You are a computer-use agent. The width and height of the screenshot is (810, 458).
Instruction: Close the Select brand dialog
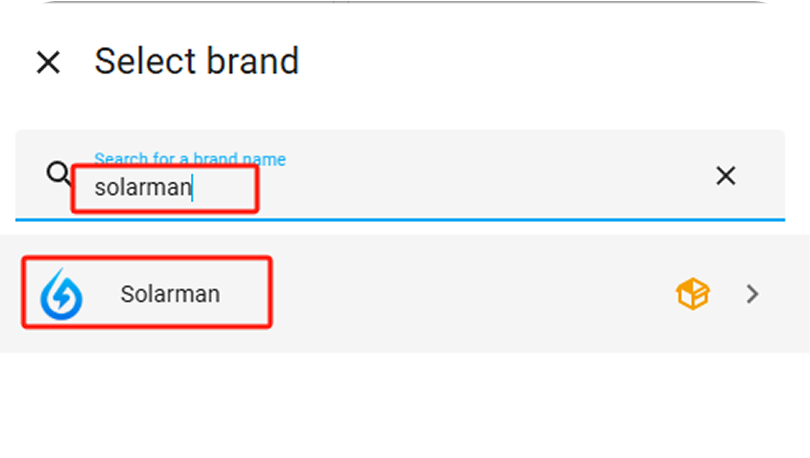(x=48, y=62)
